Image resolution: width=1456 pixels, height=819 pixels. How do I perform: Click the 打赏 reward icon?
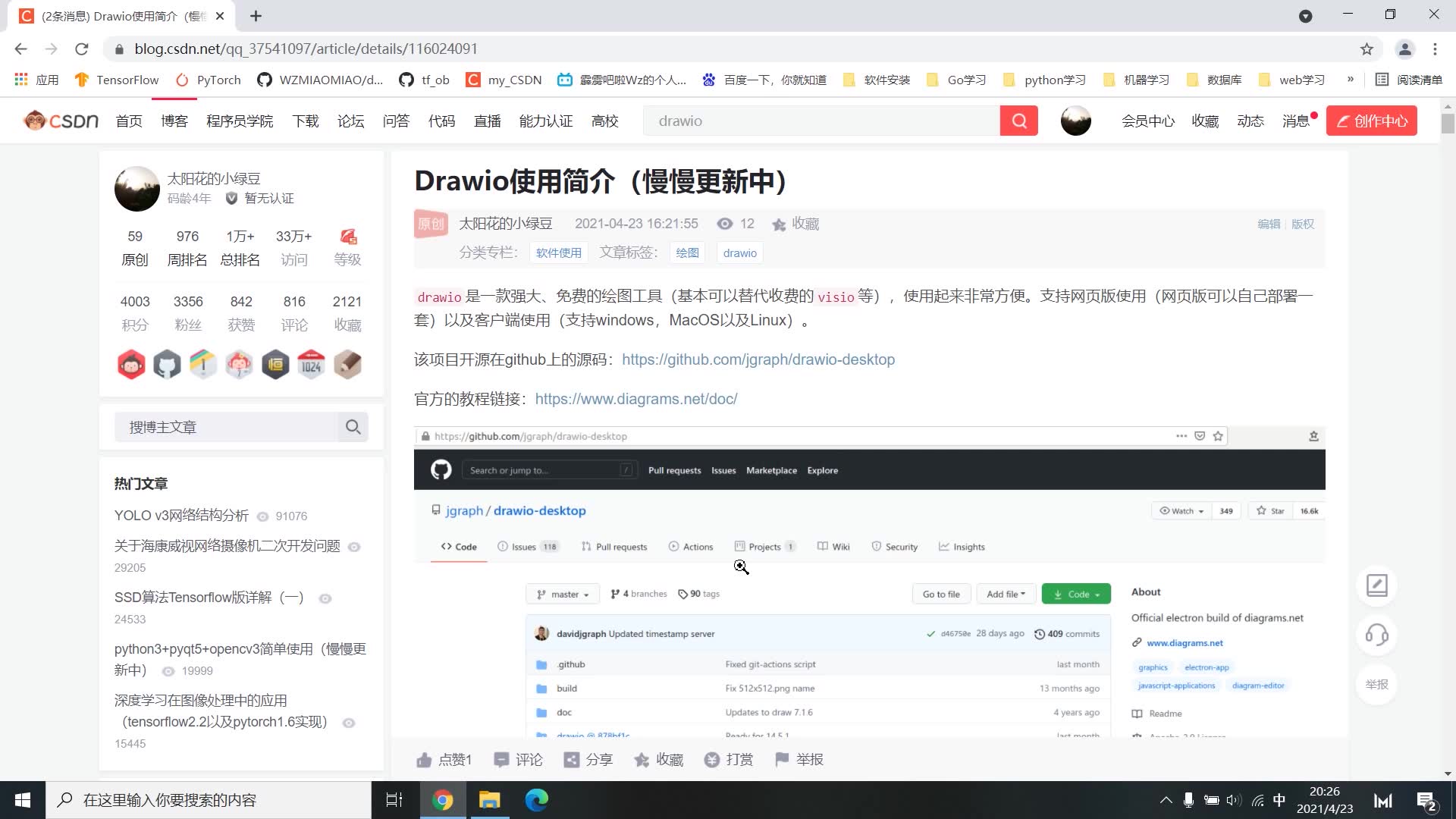[x=711, y=760]
